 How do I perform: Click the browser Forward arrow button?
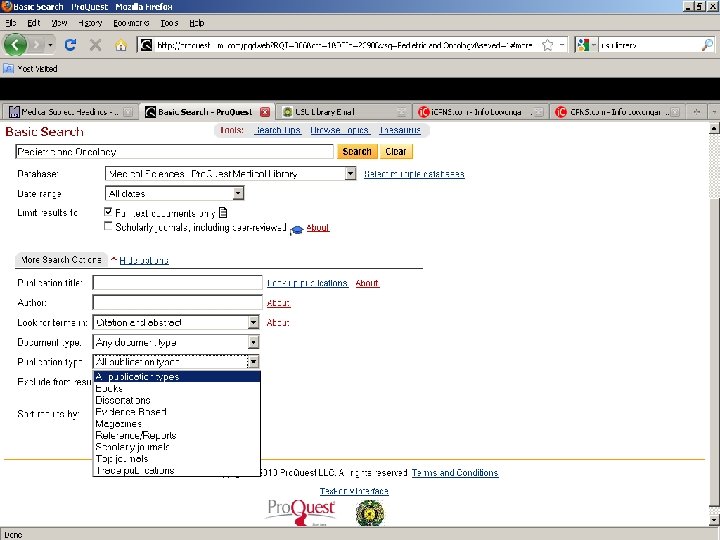(x=36, y=45)
